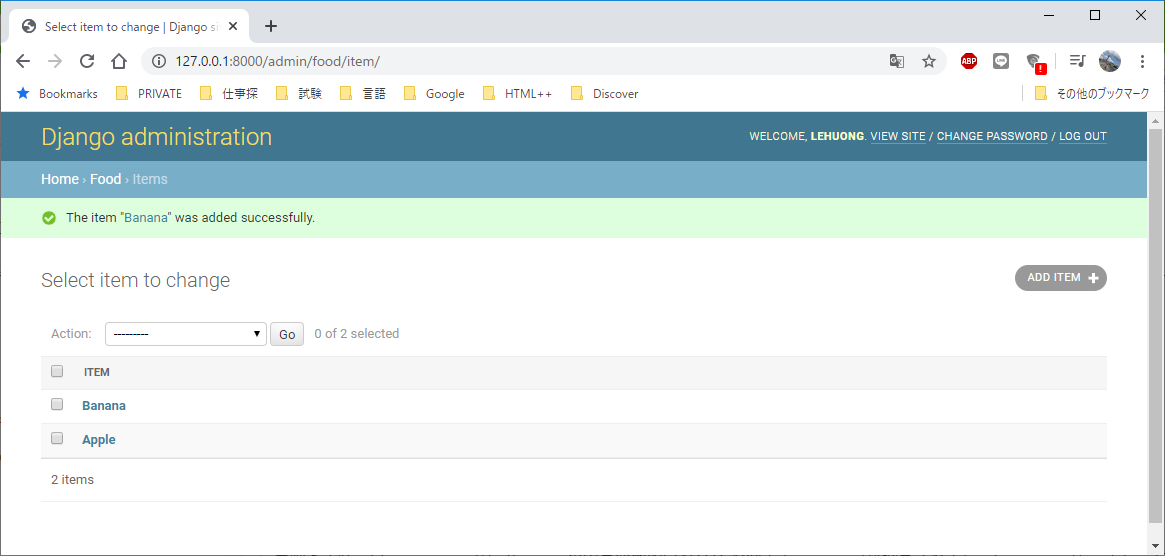Open the Chrome profile avatar
Viewport: 1165px width, 556px height.
coord(1109,61)
